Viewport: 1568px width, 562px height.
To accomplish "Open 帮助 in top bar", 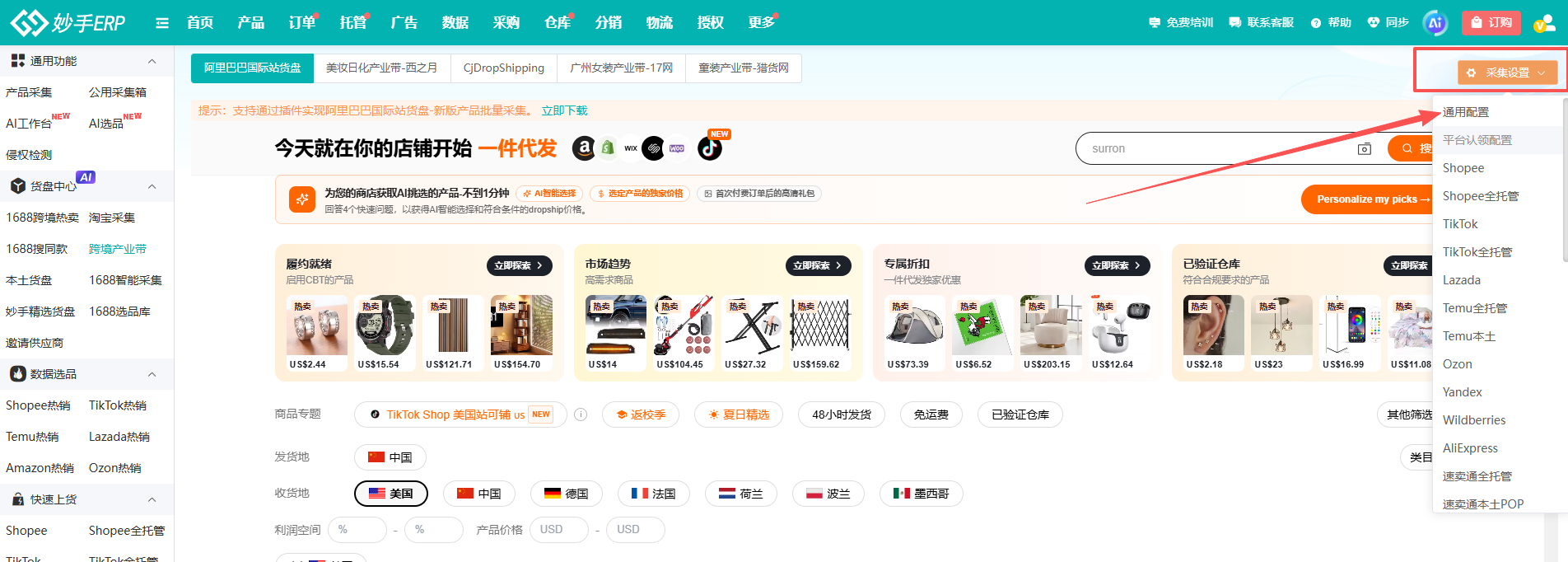I will point(1331,22).
